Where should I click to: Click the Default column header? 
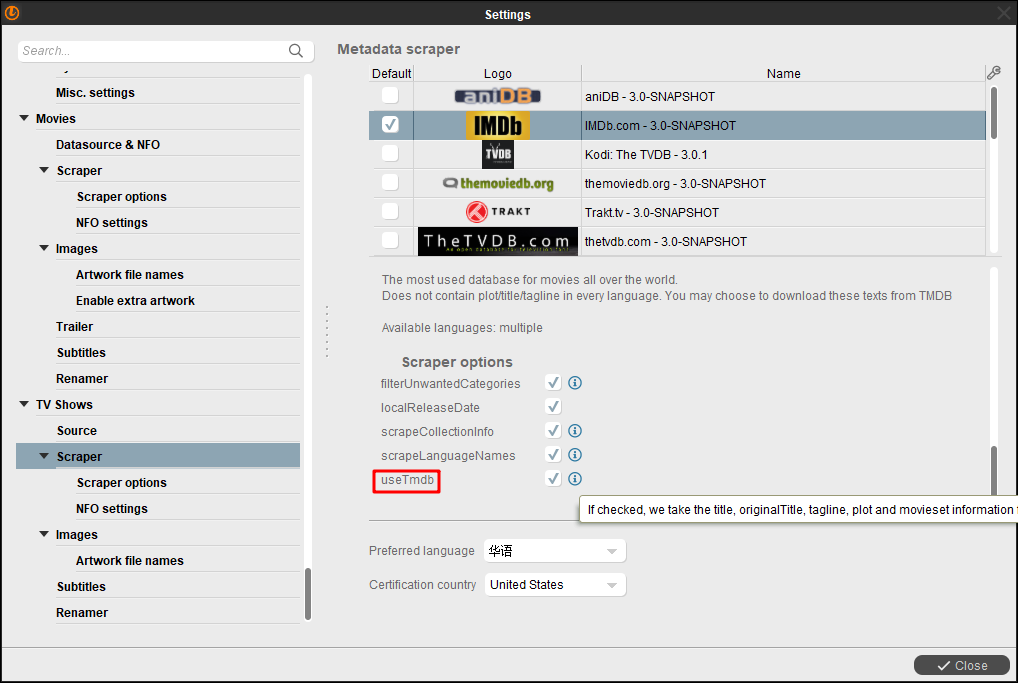[x=391, y=73]
